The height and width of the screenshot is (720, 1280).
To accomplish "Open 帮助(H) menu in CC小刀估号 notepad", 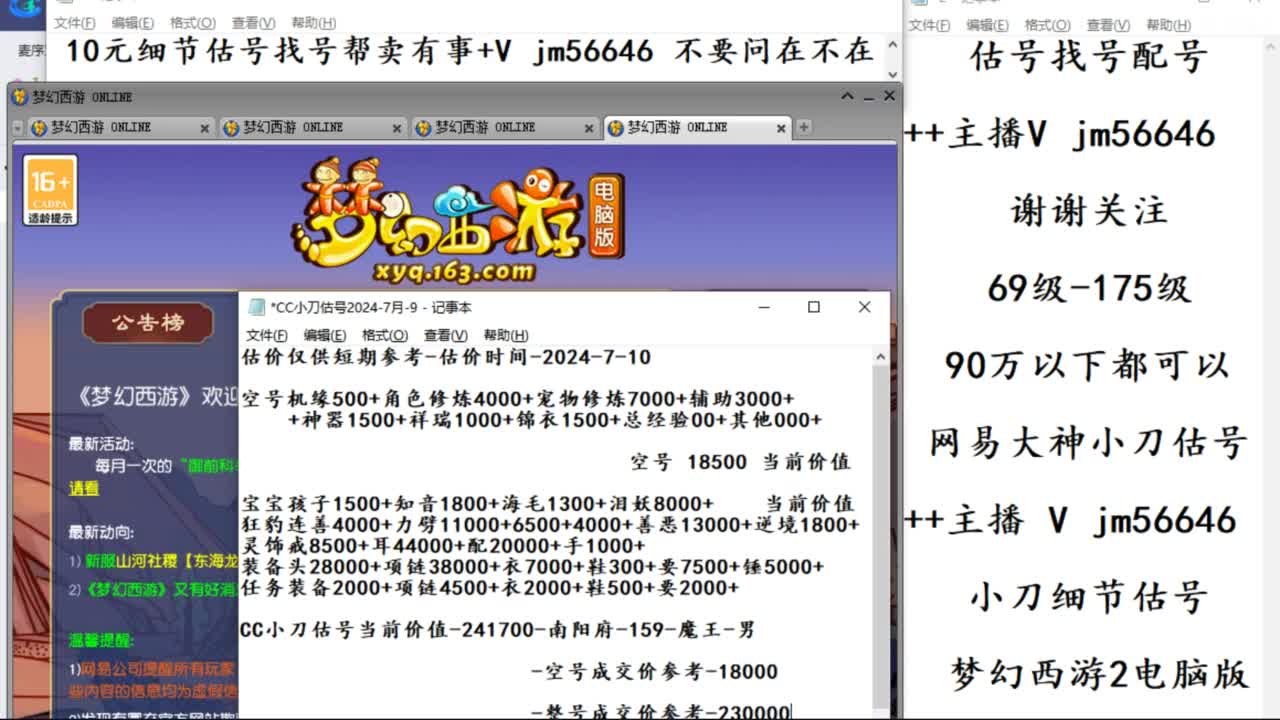I will tap(506, 335).
